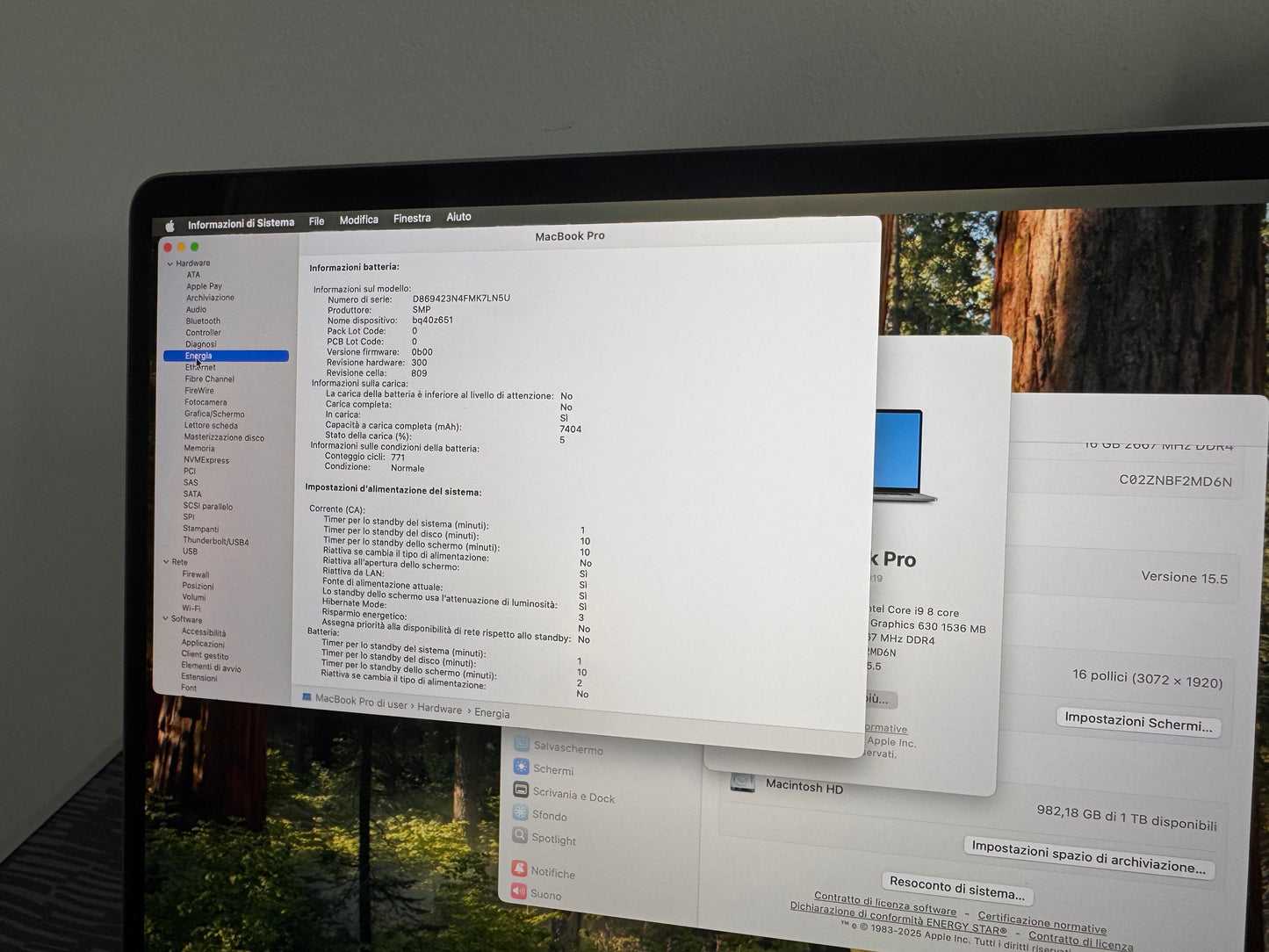The image size is (1269, 952).
Task: Collapse the Rete section in the sidebar
Action: tap(166, 562)
